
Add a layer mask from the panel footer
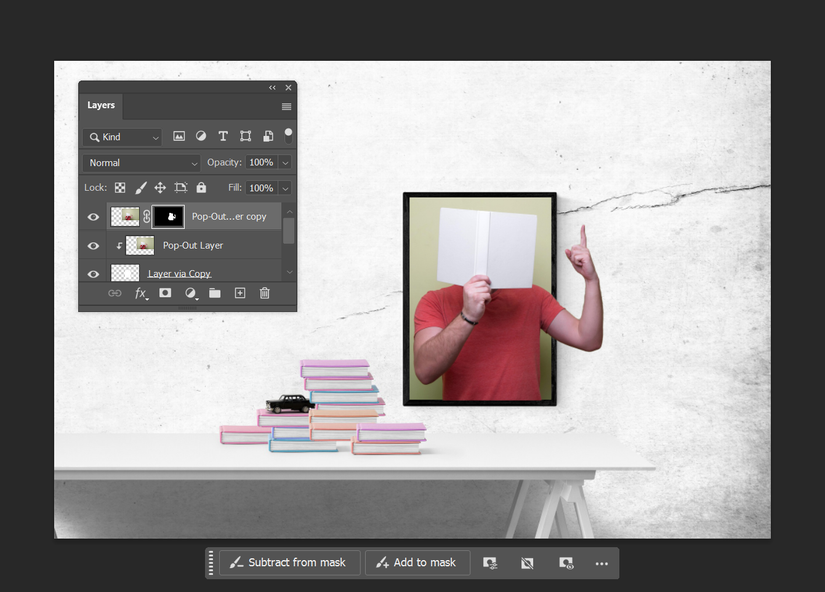click(165, 293)
